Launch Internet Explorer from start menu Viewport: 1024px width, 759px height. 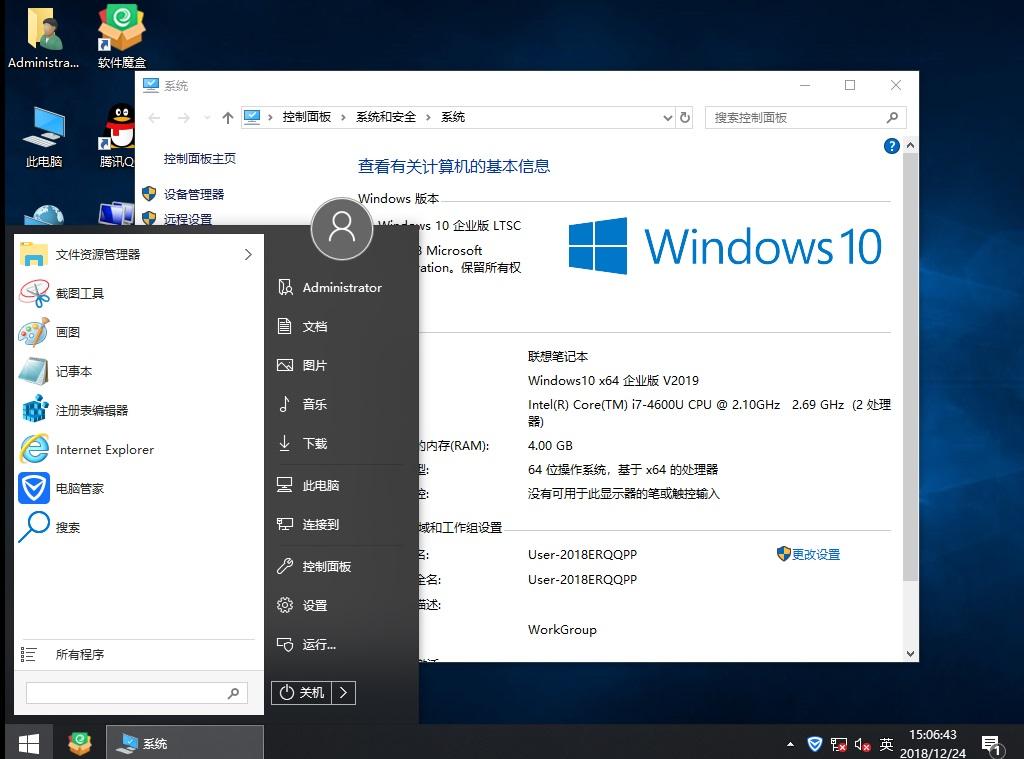[x=104, y=449]
